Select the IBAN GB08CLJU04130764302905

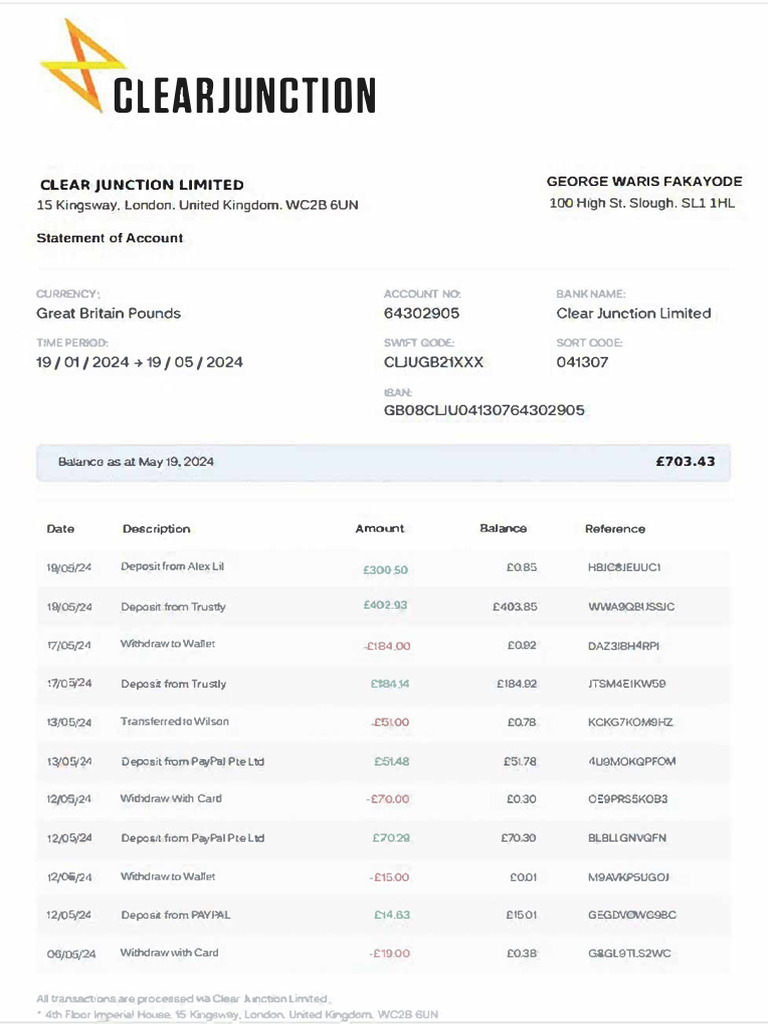point(484,411)
